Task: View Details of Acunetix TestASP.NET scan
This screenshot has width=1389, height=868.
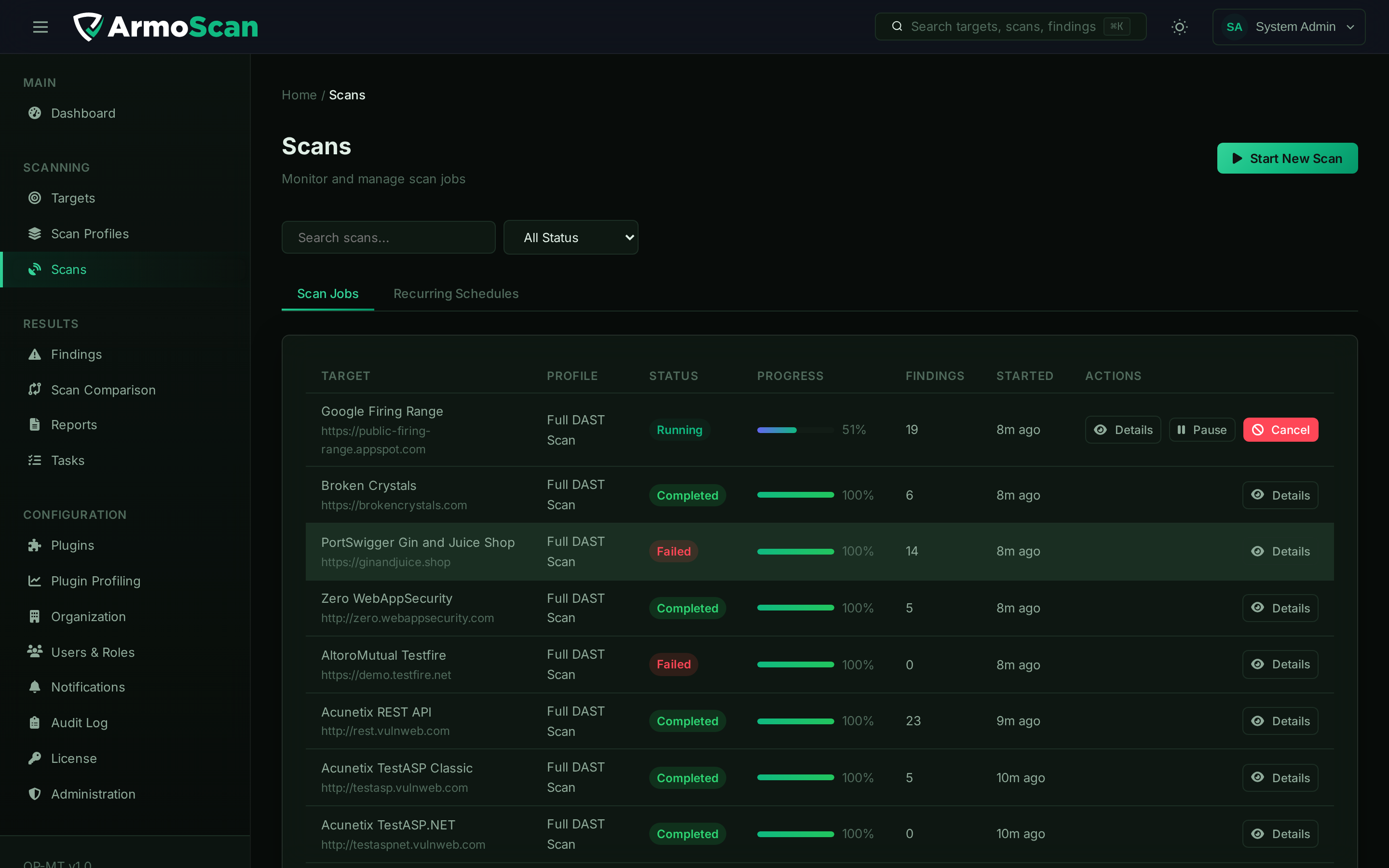Action: coord(1280,834)
